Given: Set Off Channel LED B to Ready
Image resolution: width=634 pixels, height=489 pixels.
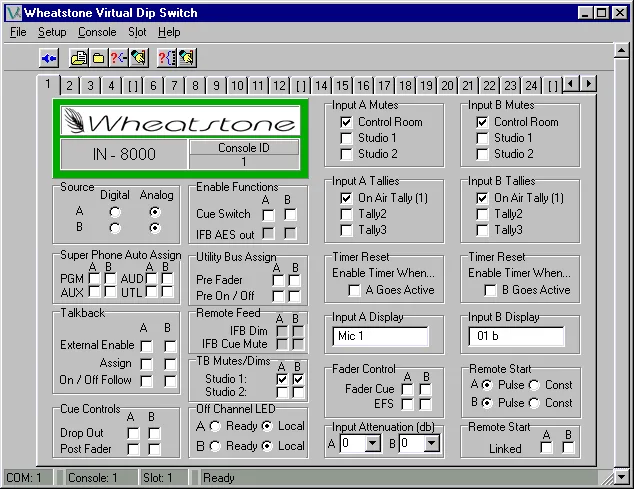Looking at the screenshot, I should [215, 446].
